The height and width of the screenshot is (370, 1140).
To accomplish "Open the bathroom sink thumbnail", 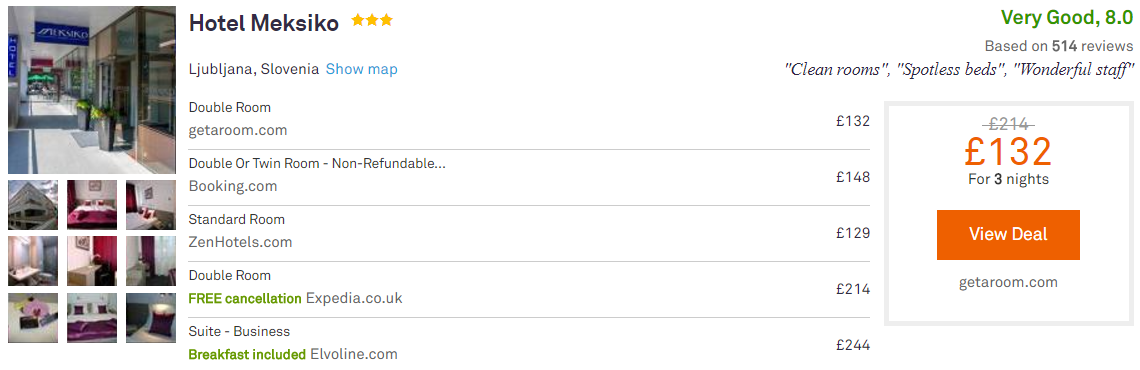I will coord(33,261).
